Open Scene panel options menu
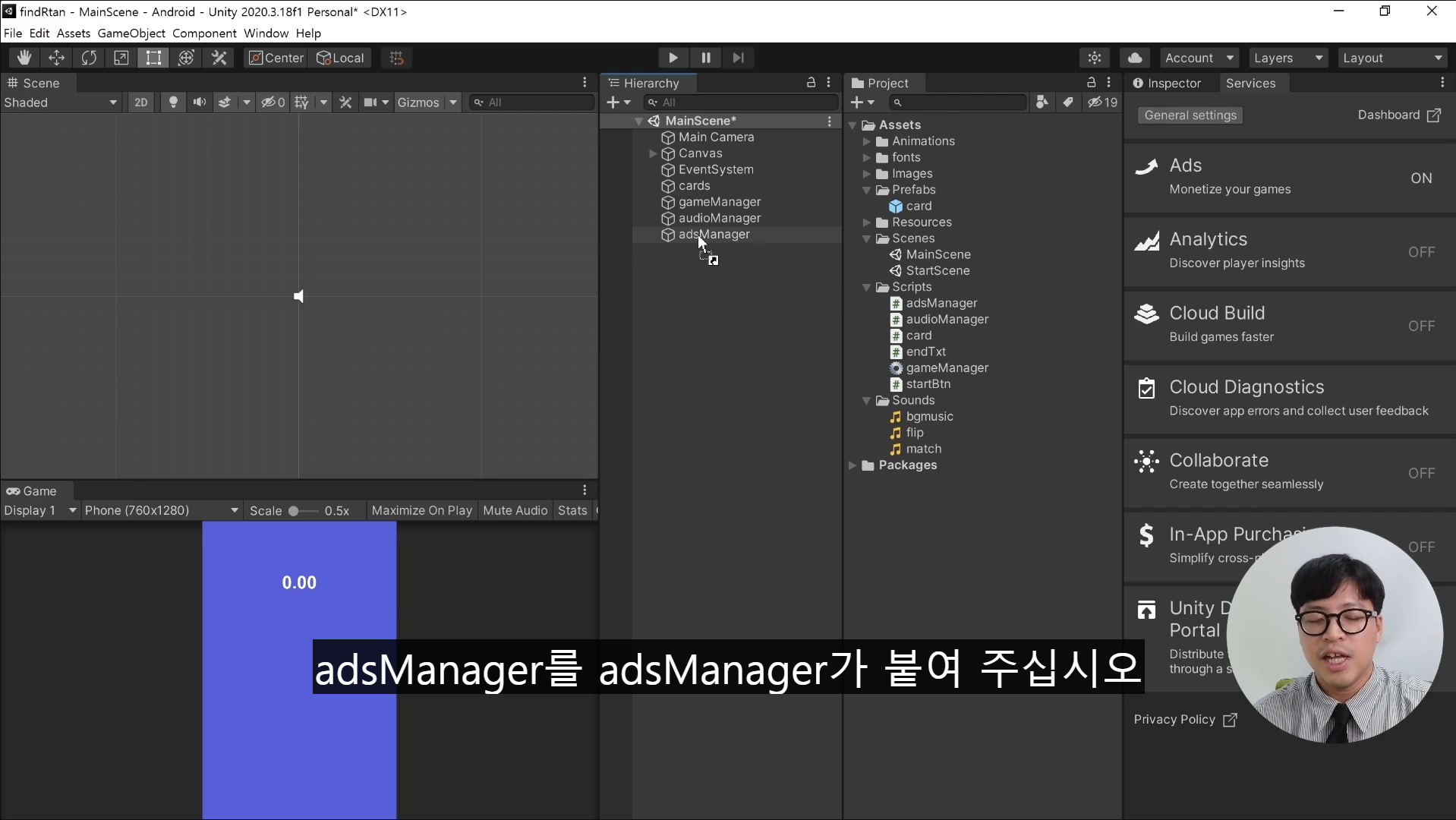1456x820 pixels. click(585, 83)
